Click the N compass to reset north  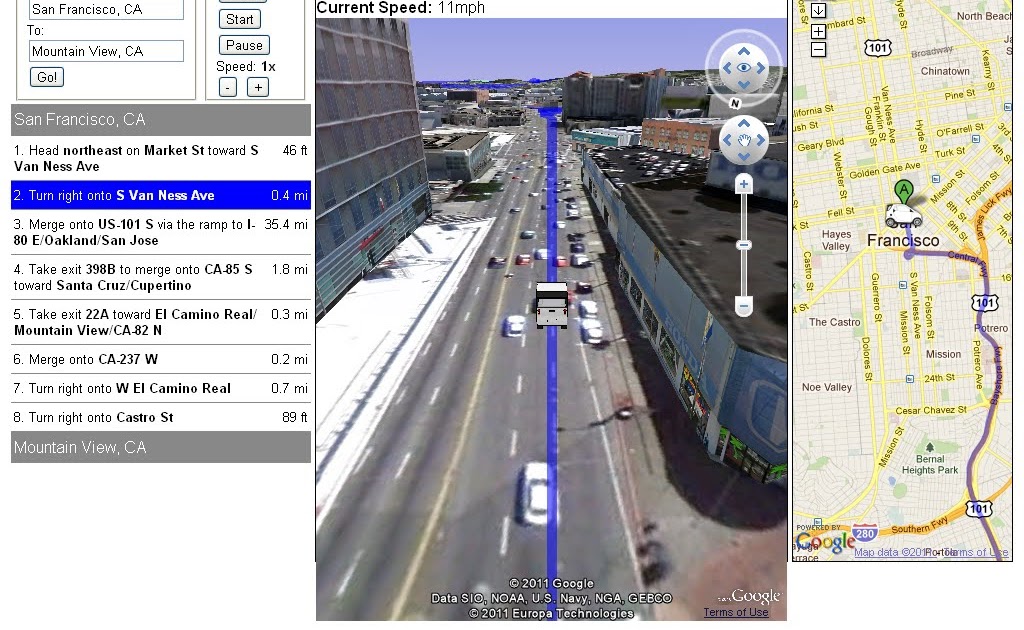[x=734, y=104]
